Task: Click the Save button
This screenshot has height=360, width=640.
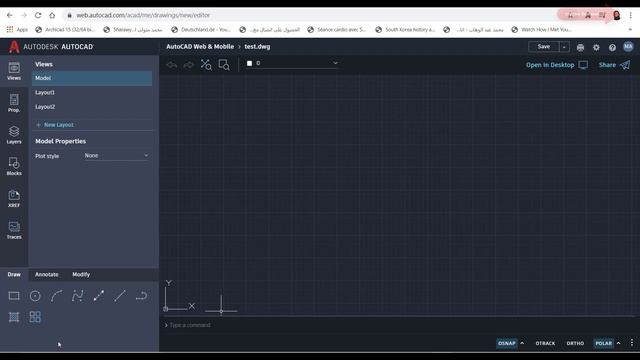Action: 544,47
